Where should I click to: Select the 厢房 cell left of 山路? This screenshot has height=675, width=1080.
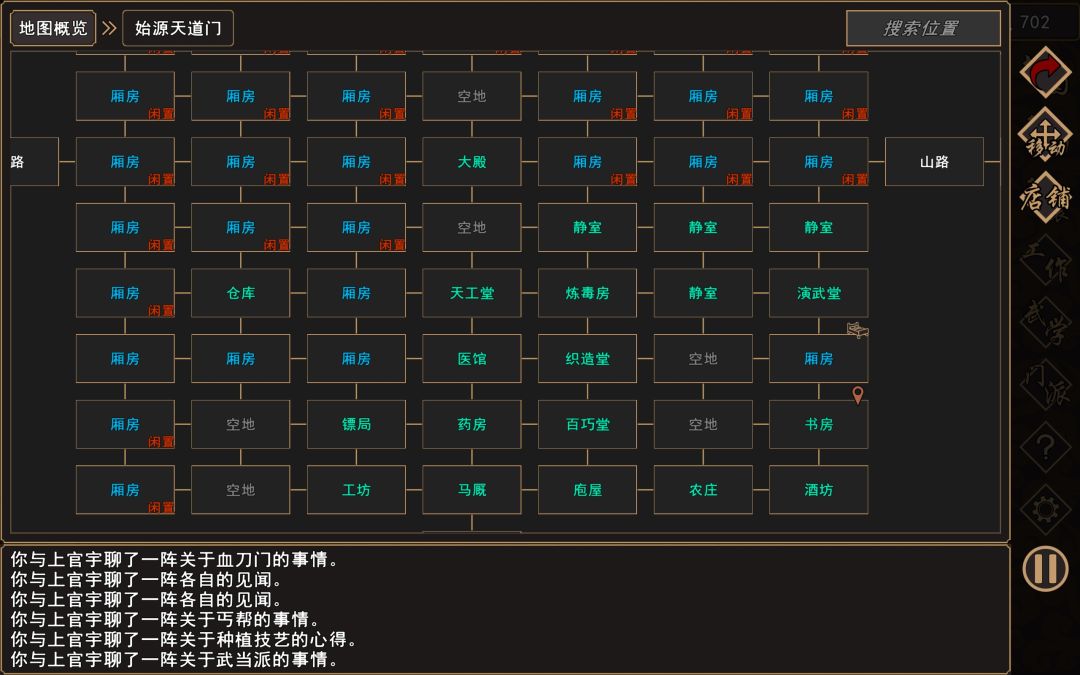point(818,162)
